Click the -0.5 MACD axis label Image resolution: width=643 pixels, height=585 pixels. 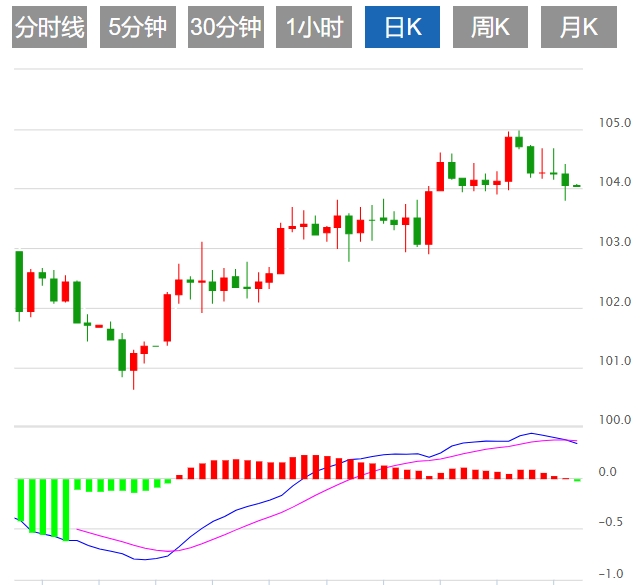pos(611,522)
